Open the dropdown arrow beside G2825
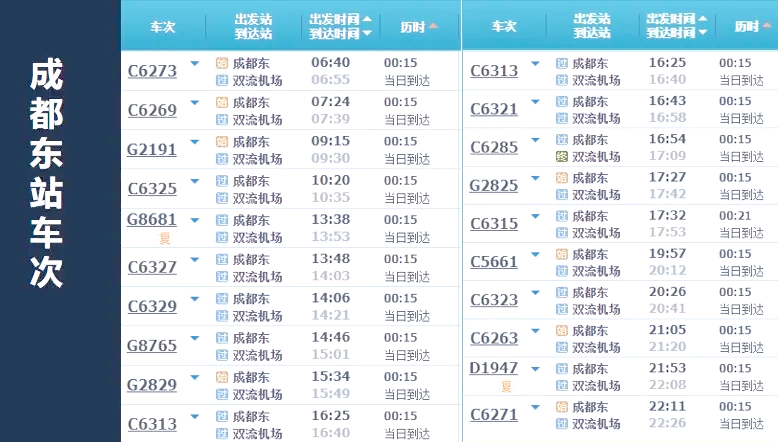 535,178
